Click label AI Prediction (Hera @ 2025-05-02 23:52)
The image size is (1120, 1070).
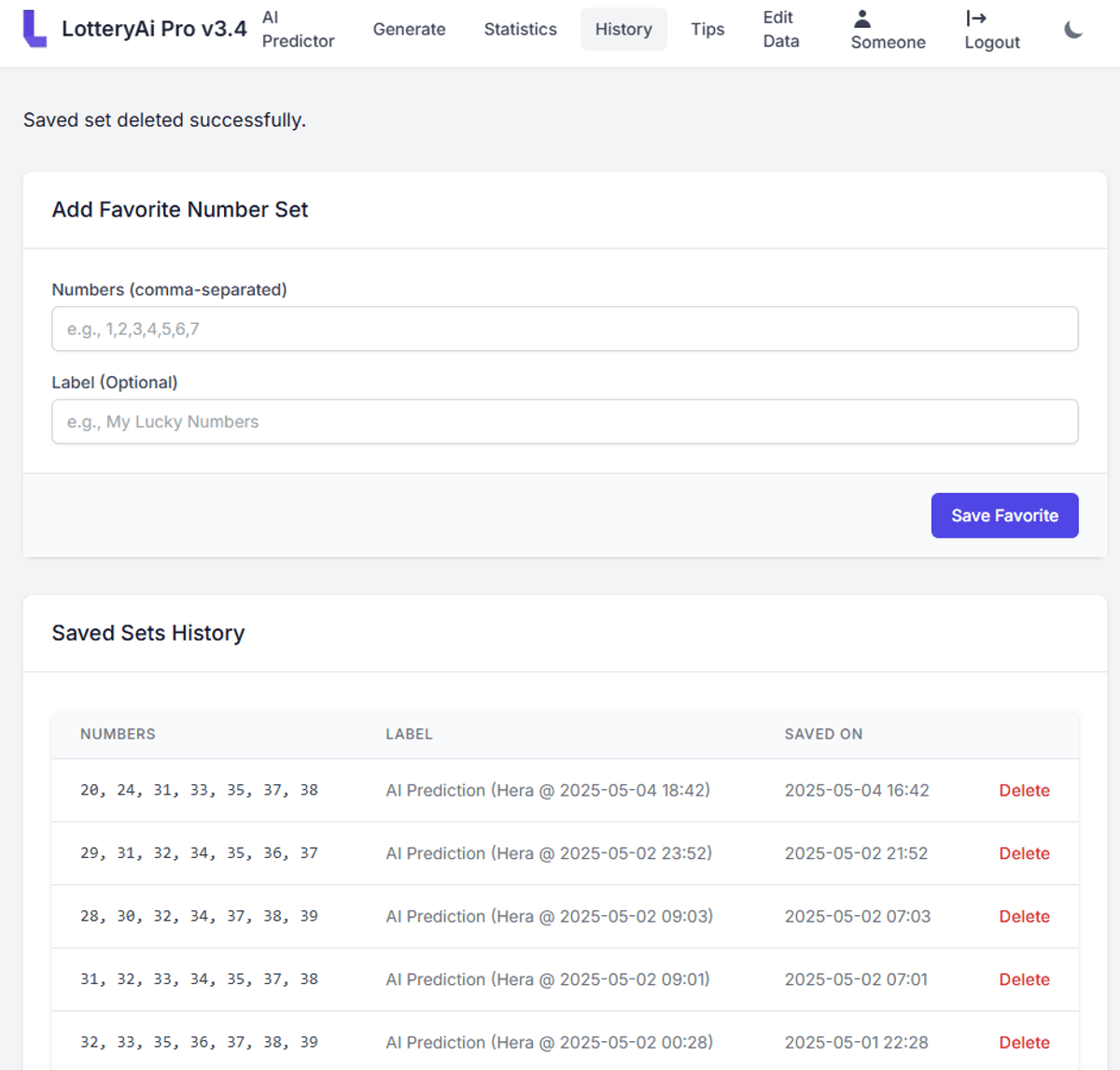tap(549, 853)
